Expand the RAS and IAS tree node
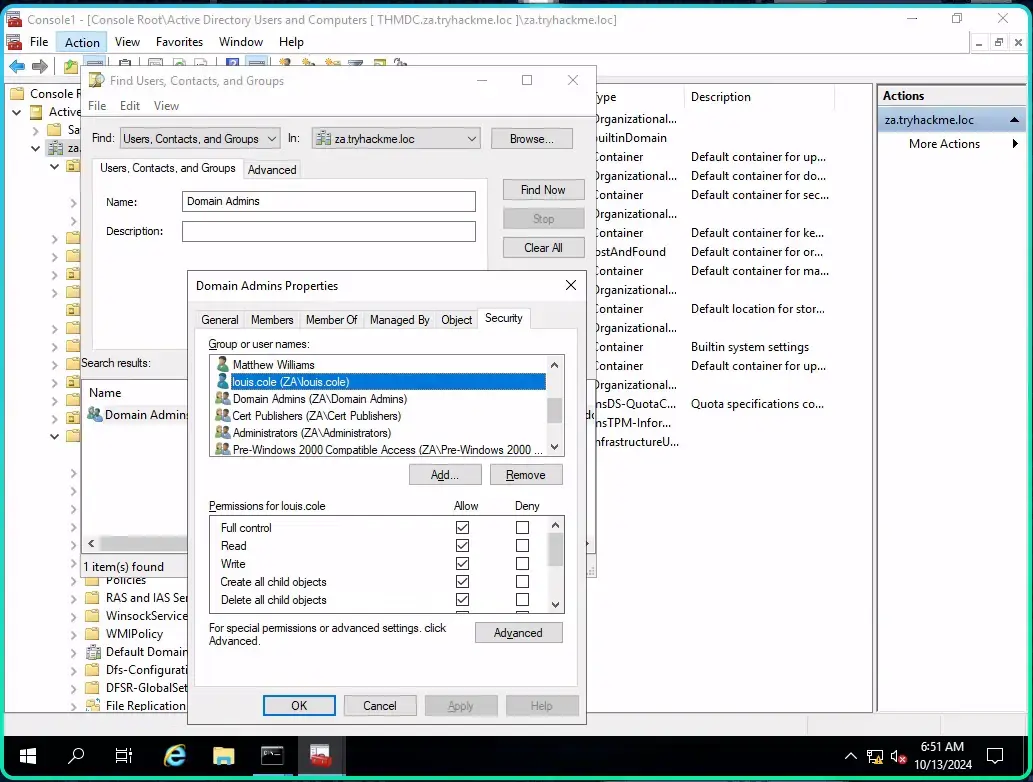1033x782 pixels. click(74, 599)
